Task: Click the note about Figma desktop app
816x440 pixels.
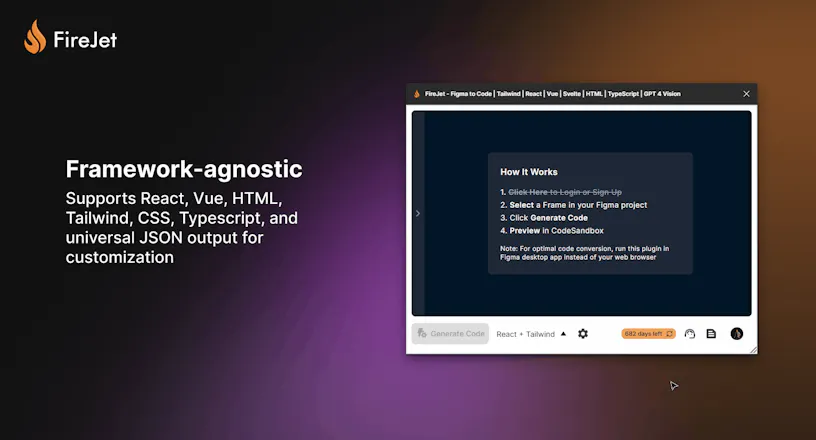Action: pos(584,253)
